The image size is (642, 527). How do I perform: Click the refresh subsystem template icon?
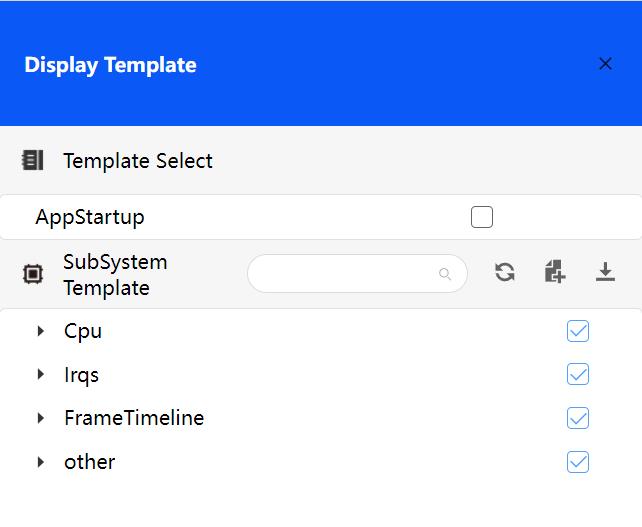(505, 272)
